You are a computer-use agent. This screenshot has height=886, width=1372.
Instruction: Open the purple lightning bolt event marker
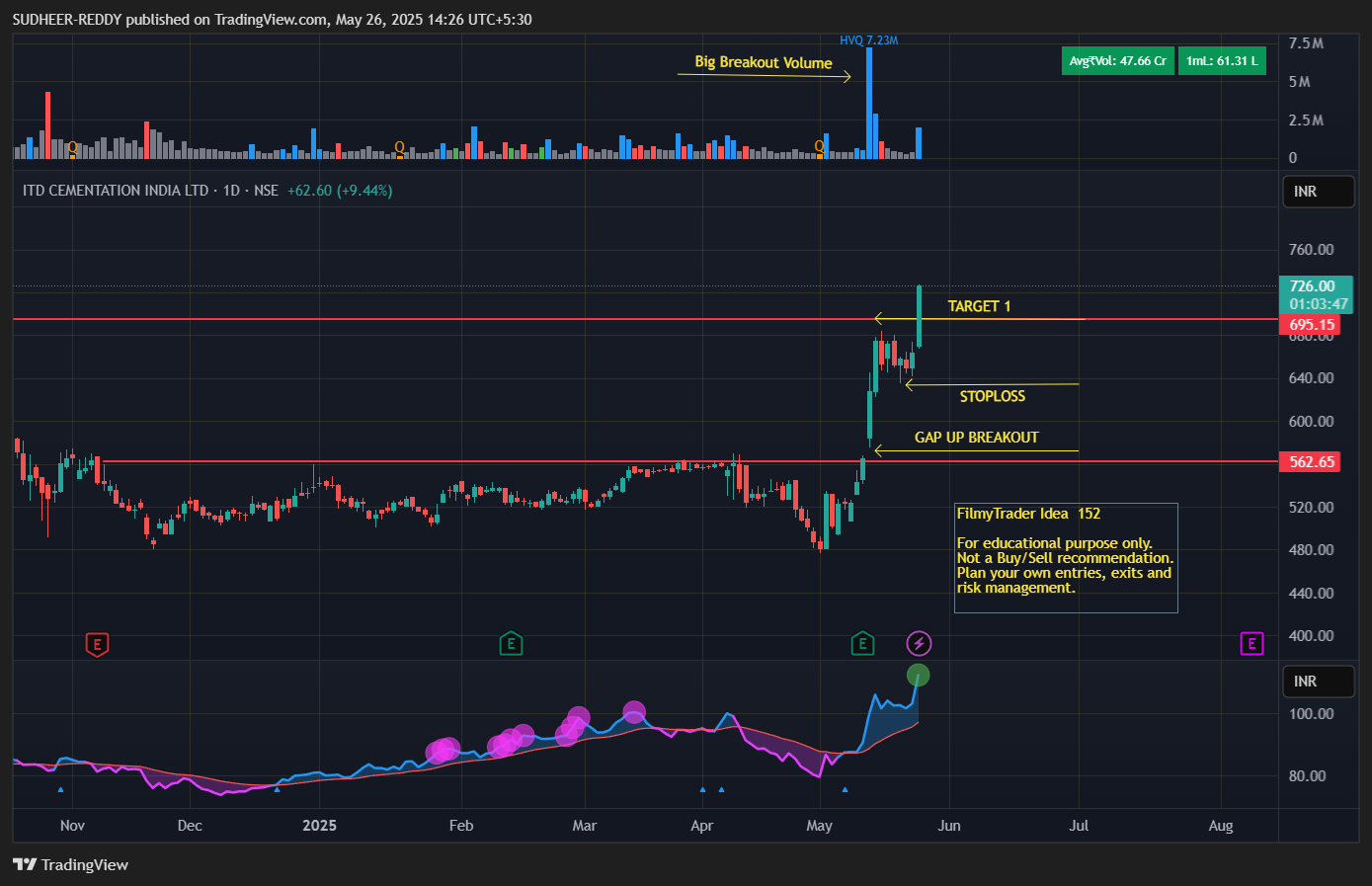[x=920, y=644]
